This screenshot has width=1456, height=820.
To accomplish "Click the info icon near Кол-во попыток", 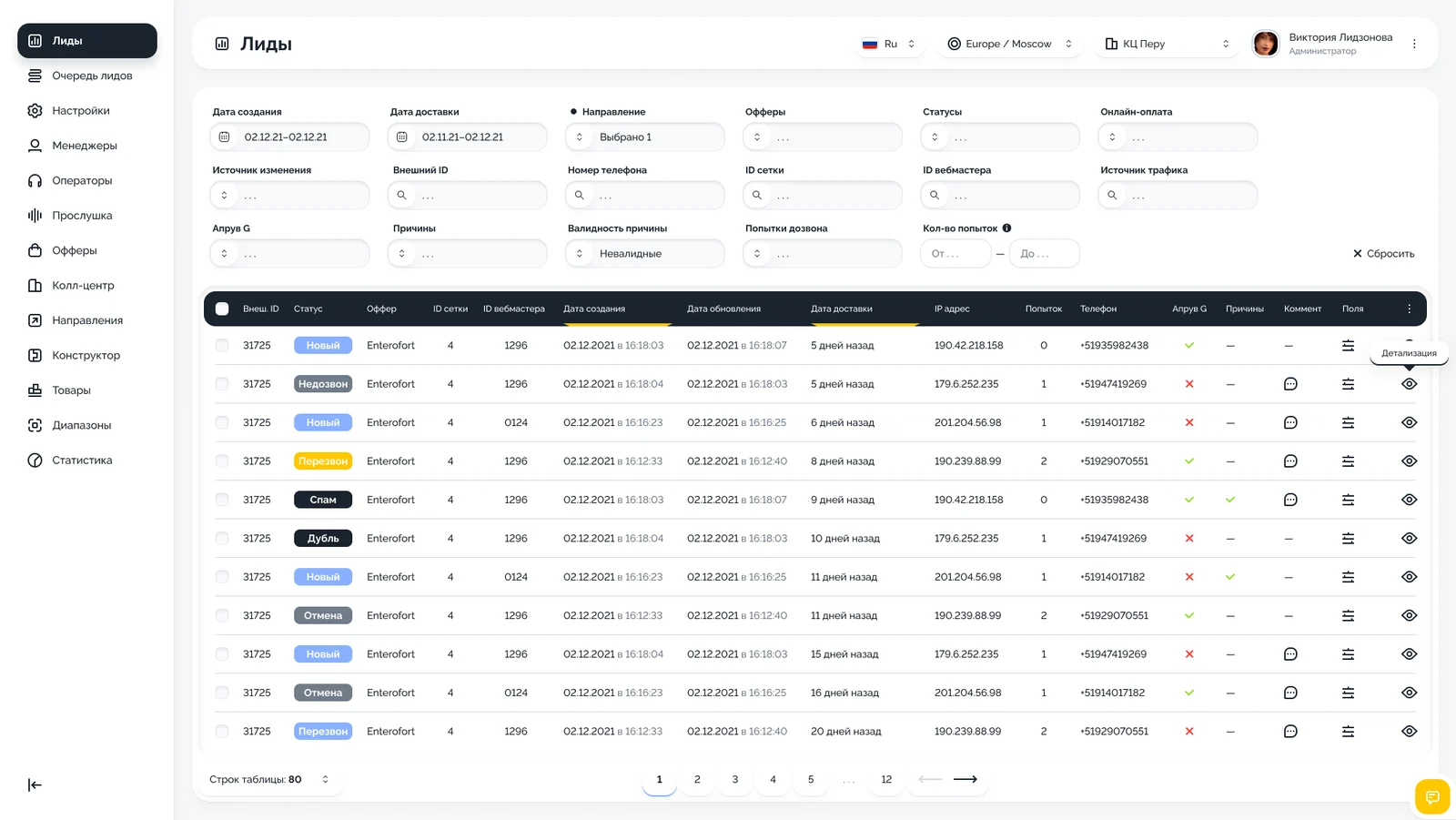I will (x=1006, y=228).
